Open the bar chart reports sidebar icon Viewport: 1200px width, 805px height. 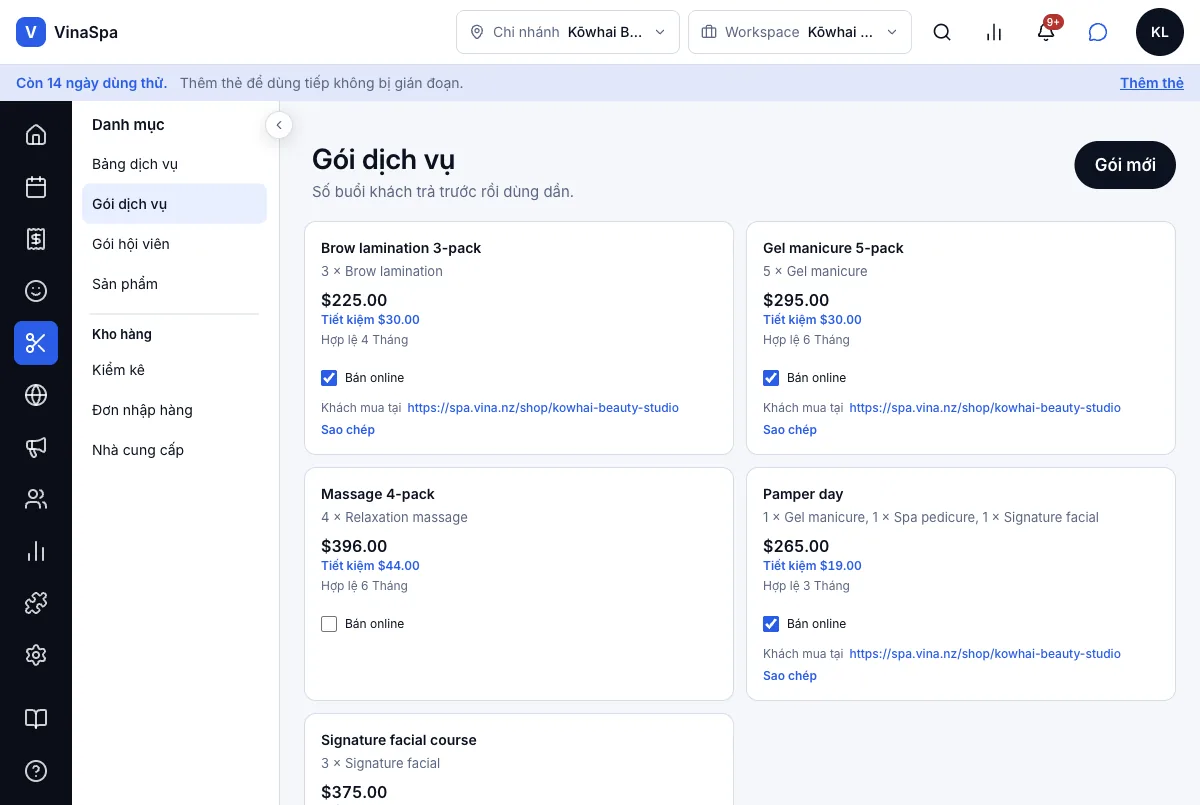point(36,551)
